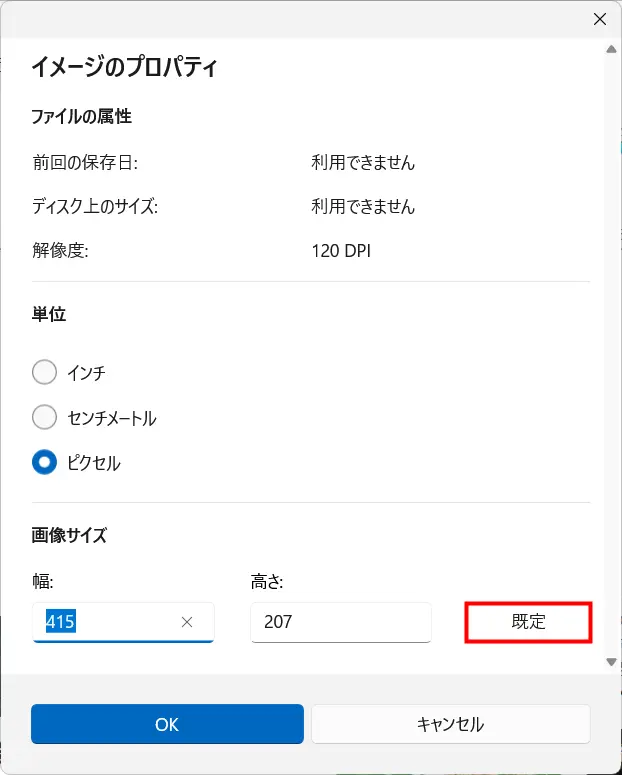The width and height of the screenshot is (622, 775).
Task: Select the ピクセル radio button
Action: pyautogui.click(x=44, y=462)
